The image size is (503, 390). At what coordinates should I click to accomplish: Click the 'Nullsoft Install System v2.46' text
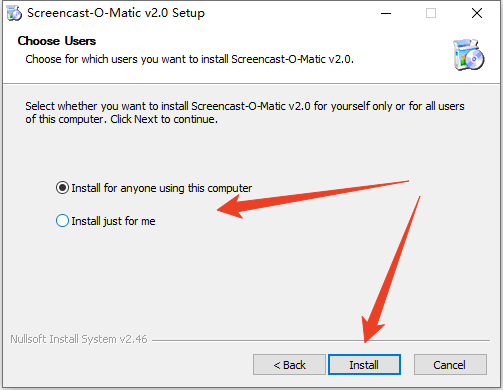tap(79, 339)
